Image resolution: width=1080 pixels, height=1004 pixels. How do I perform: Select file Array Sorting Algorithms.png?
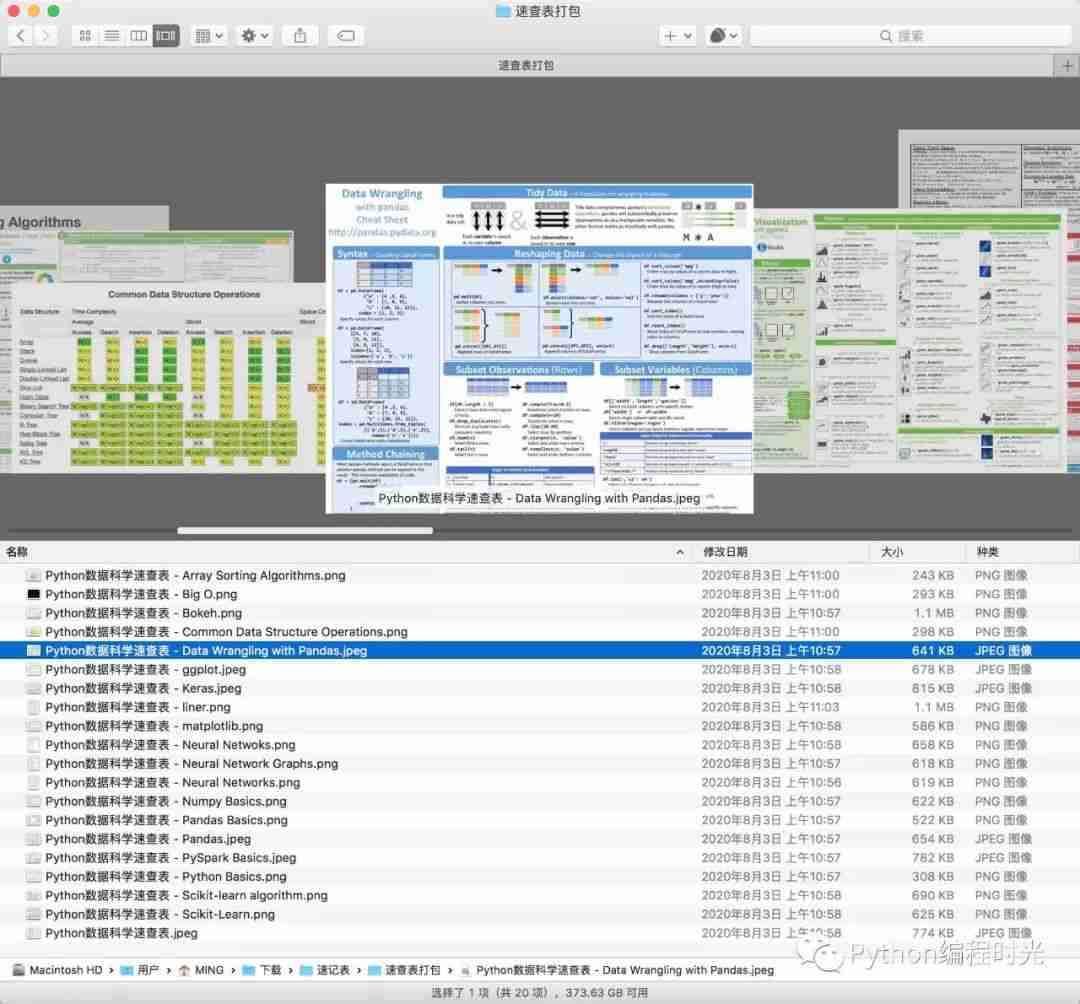pos(540,575)
